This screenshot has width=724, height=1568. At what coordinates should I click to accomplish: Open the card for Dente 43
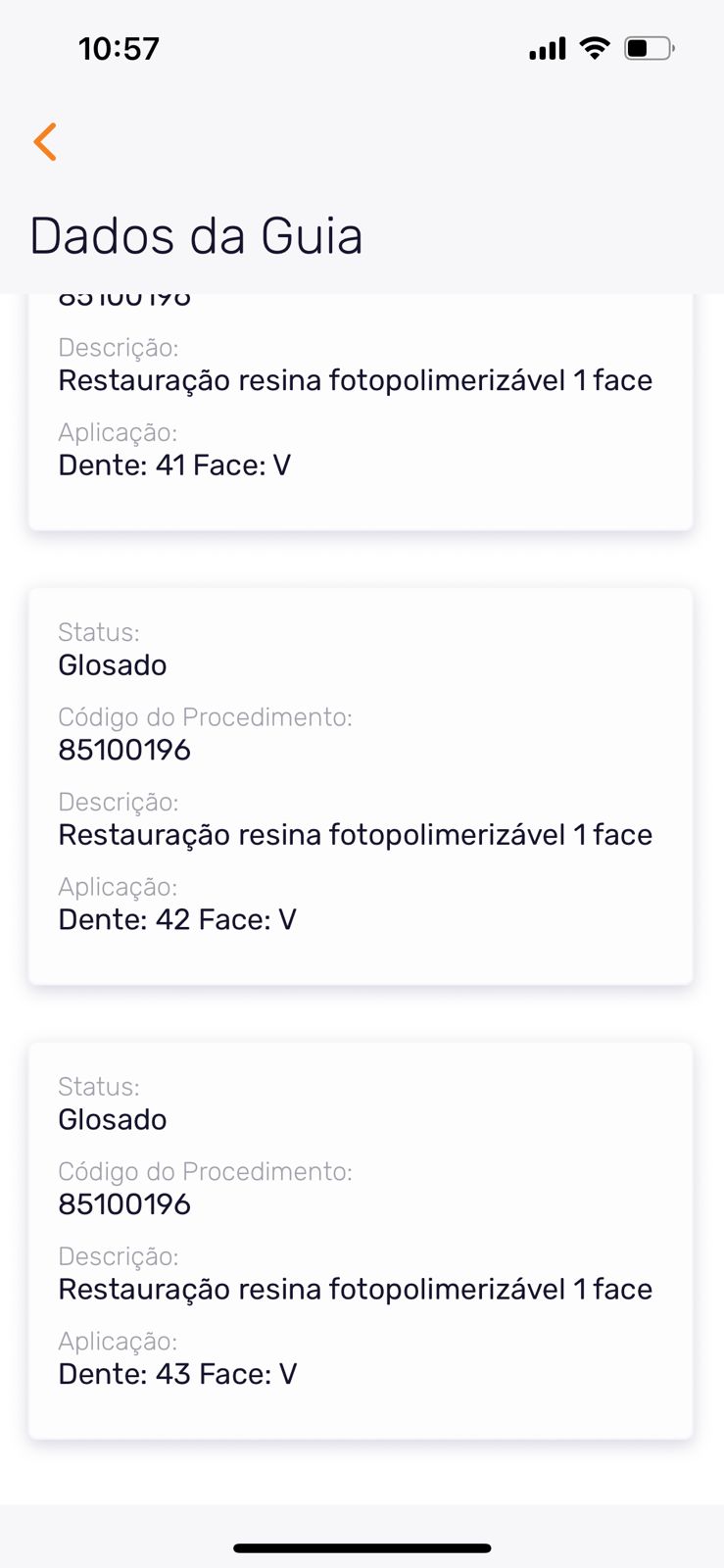tap(361, 1241)
